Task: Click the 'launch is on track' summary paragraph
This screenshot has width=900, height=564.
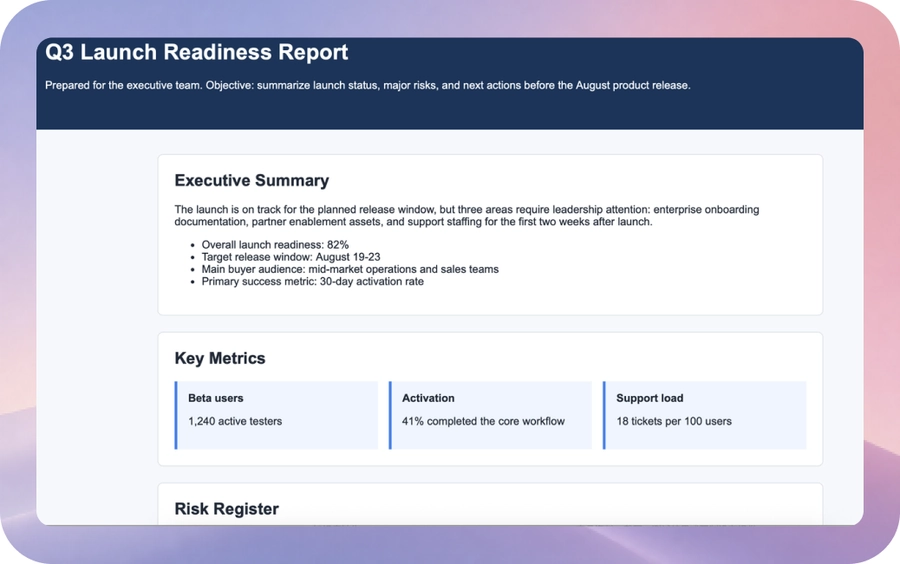Action: coord(467,216)
